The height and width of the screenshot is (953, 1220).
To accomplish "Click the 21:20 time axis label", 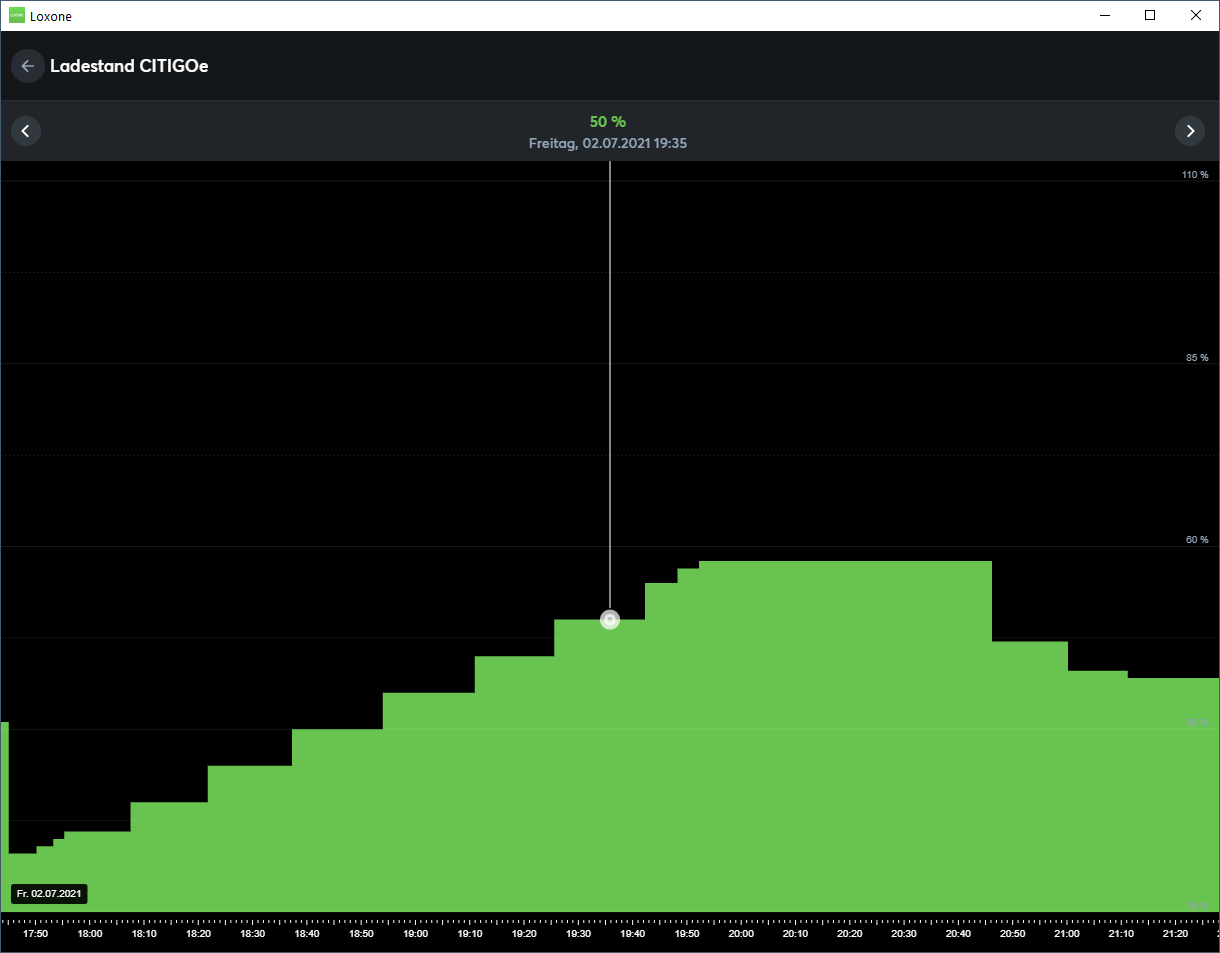I will [x=1175, y=934].
